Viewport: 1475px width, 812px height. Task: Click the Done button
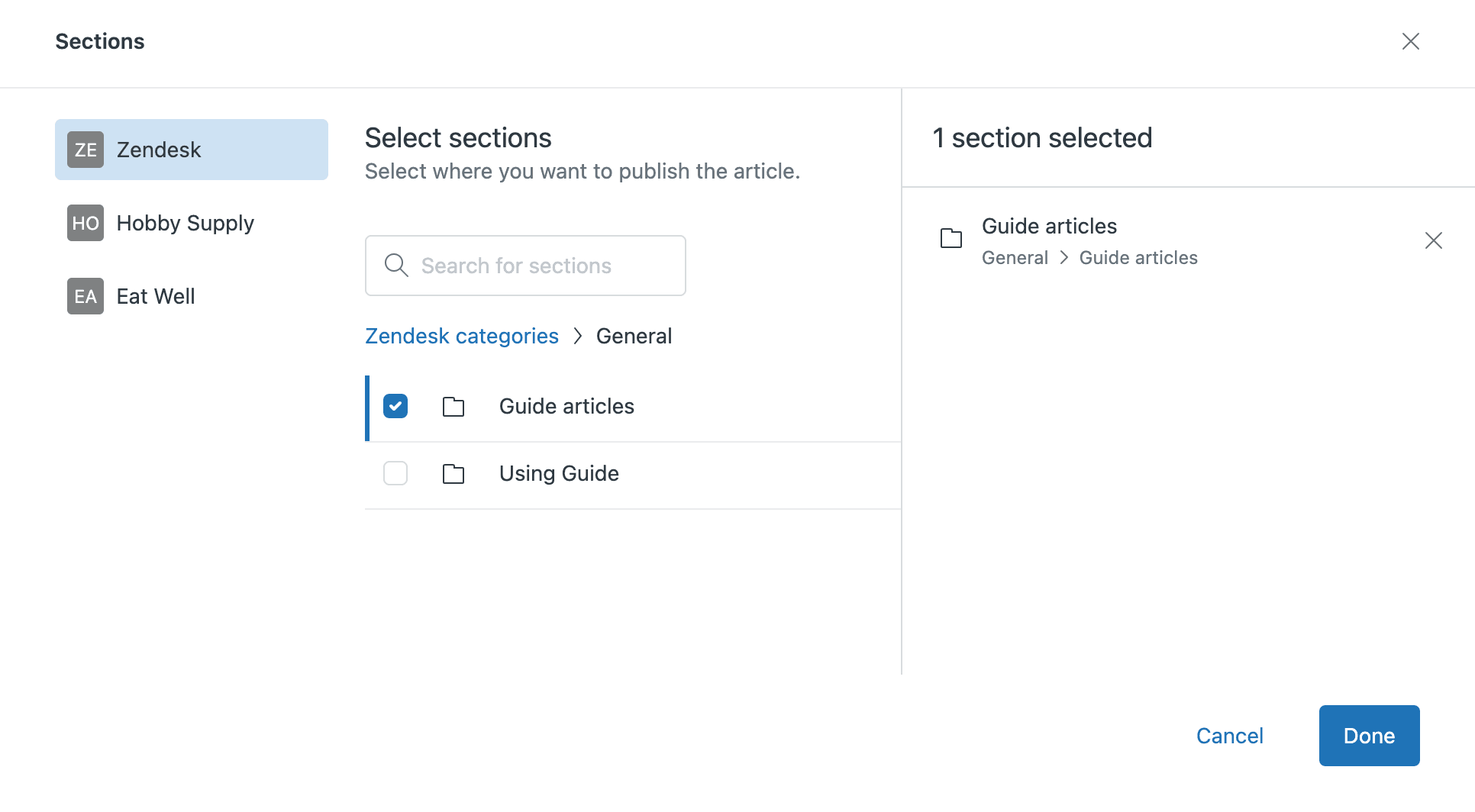point(1369,735)
